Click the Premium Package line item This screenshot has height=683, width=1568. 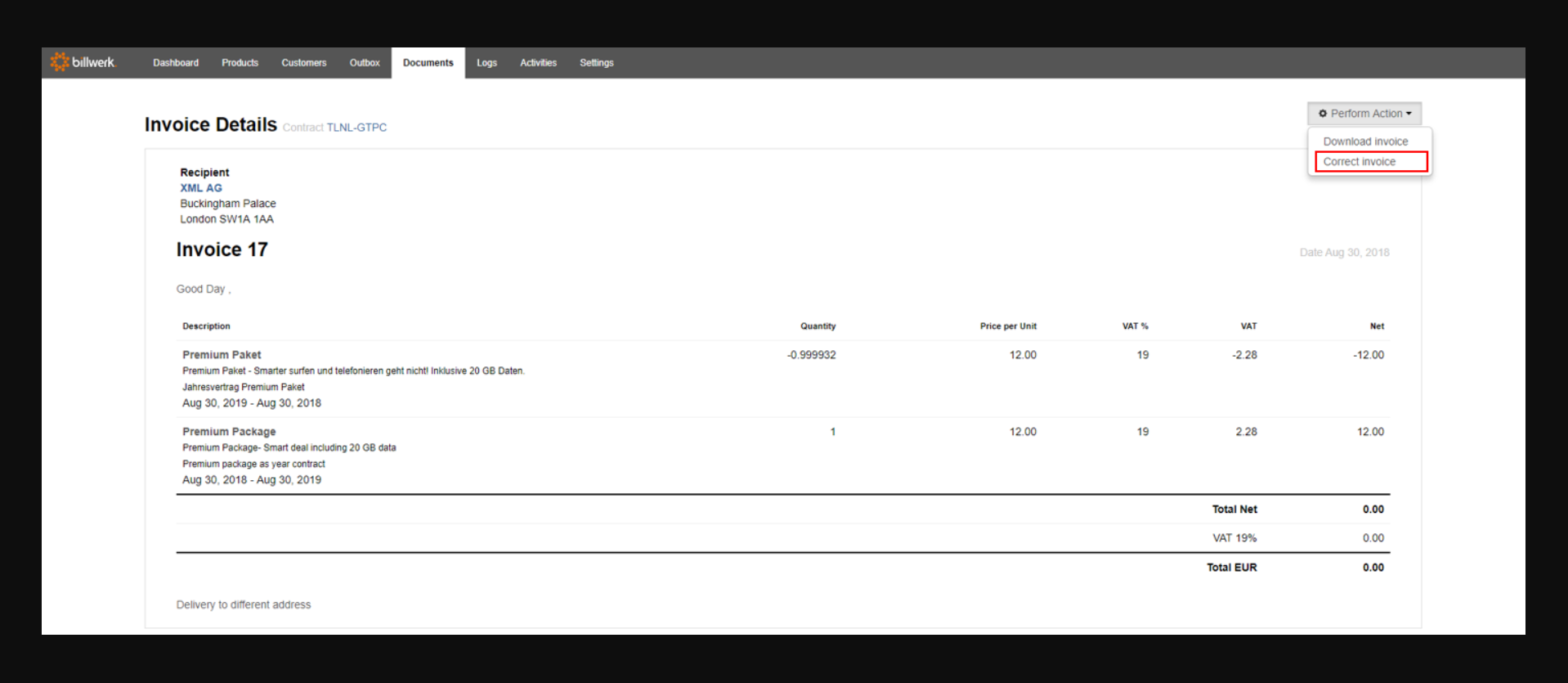(x=229, y=432)
